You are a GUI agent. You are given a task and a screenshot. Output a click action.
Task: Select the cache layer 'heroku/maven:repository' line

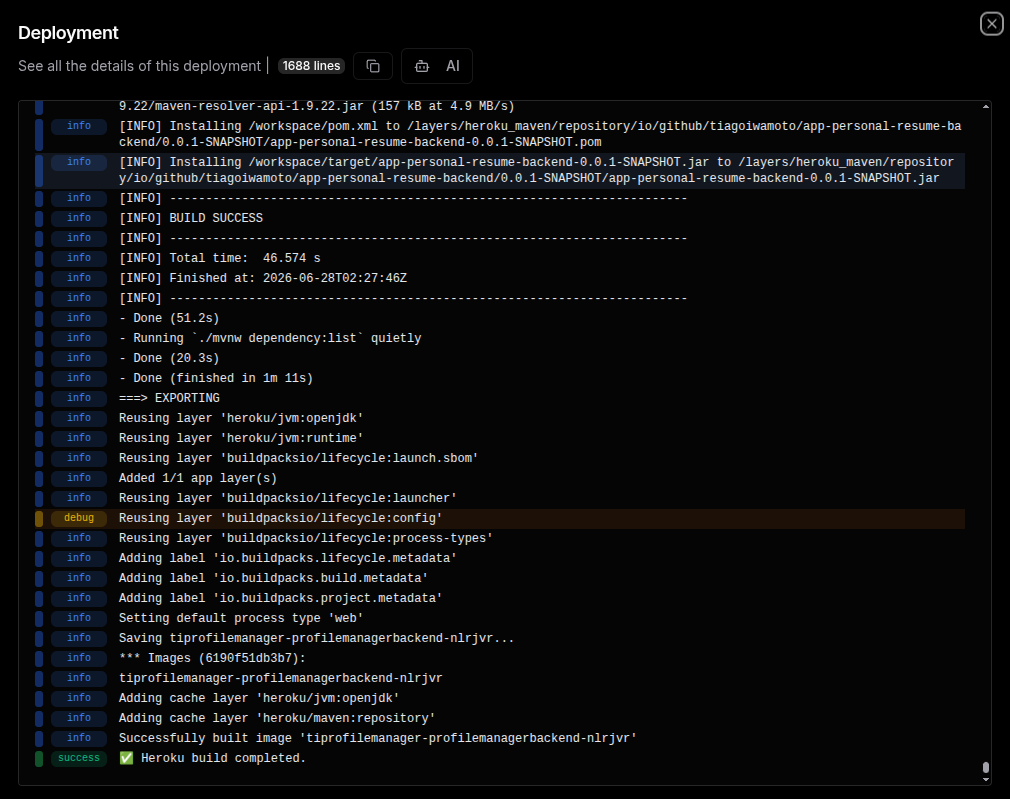tap(499, 718)
